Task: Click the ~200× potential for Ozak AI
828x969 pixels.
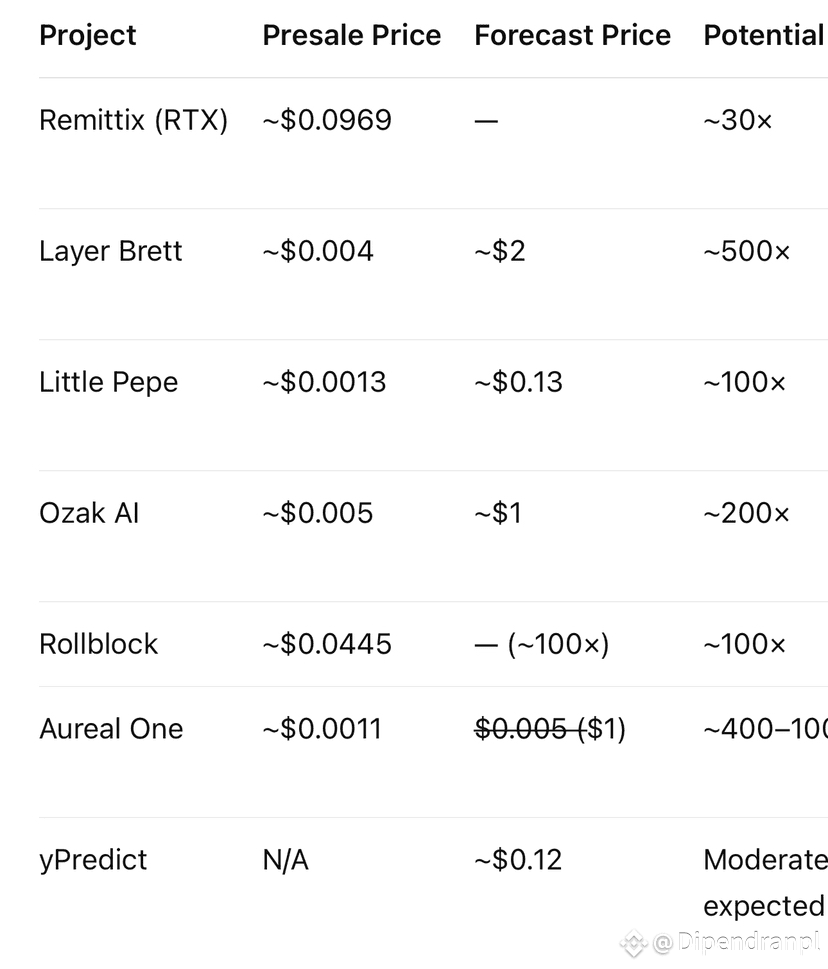Action: [746, 514]
